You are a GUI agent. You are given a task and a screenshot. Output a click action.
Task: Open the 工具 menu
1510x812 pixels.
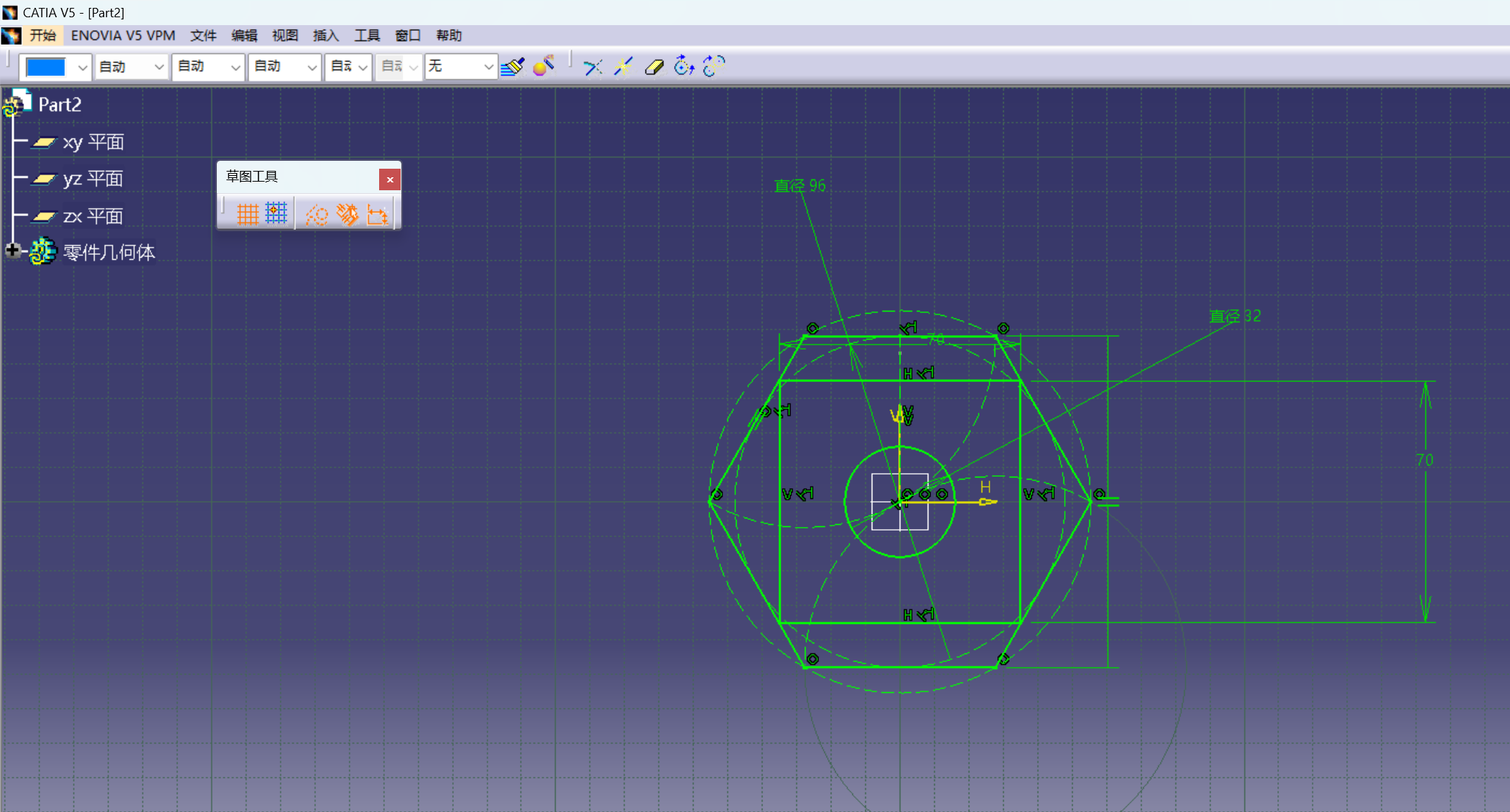point(366,35)
